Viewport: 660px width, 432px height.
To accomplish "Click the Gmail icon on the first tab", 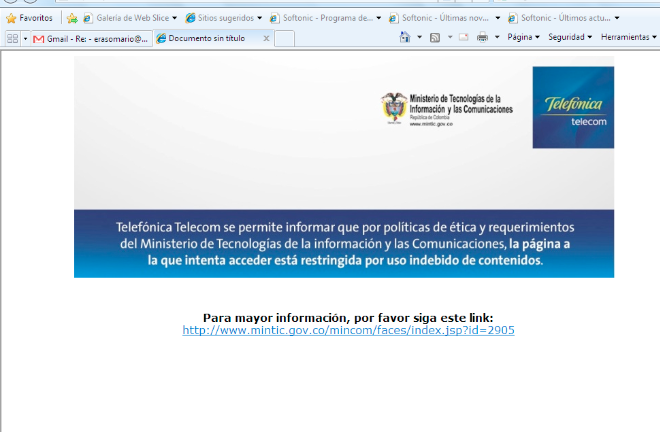I will 39,39.
